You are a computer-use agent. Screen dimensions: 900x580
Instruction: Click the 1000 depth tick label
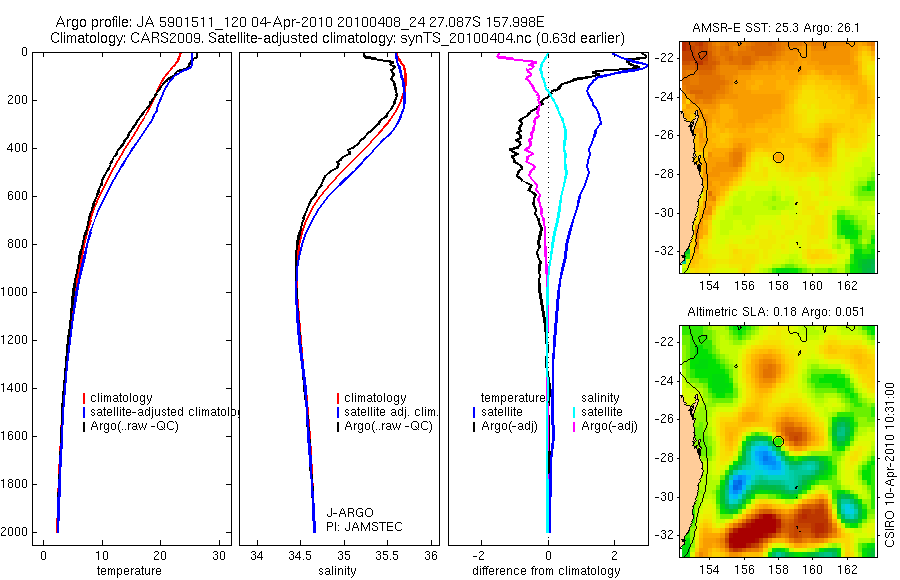click(16, 292)
